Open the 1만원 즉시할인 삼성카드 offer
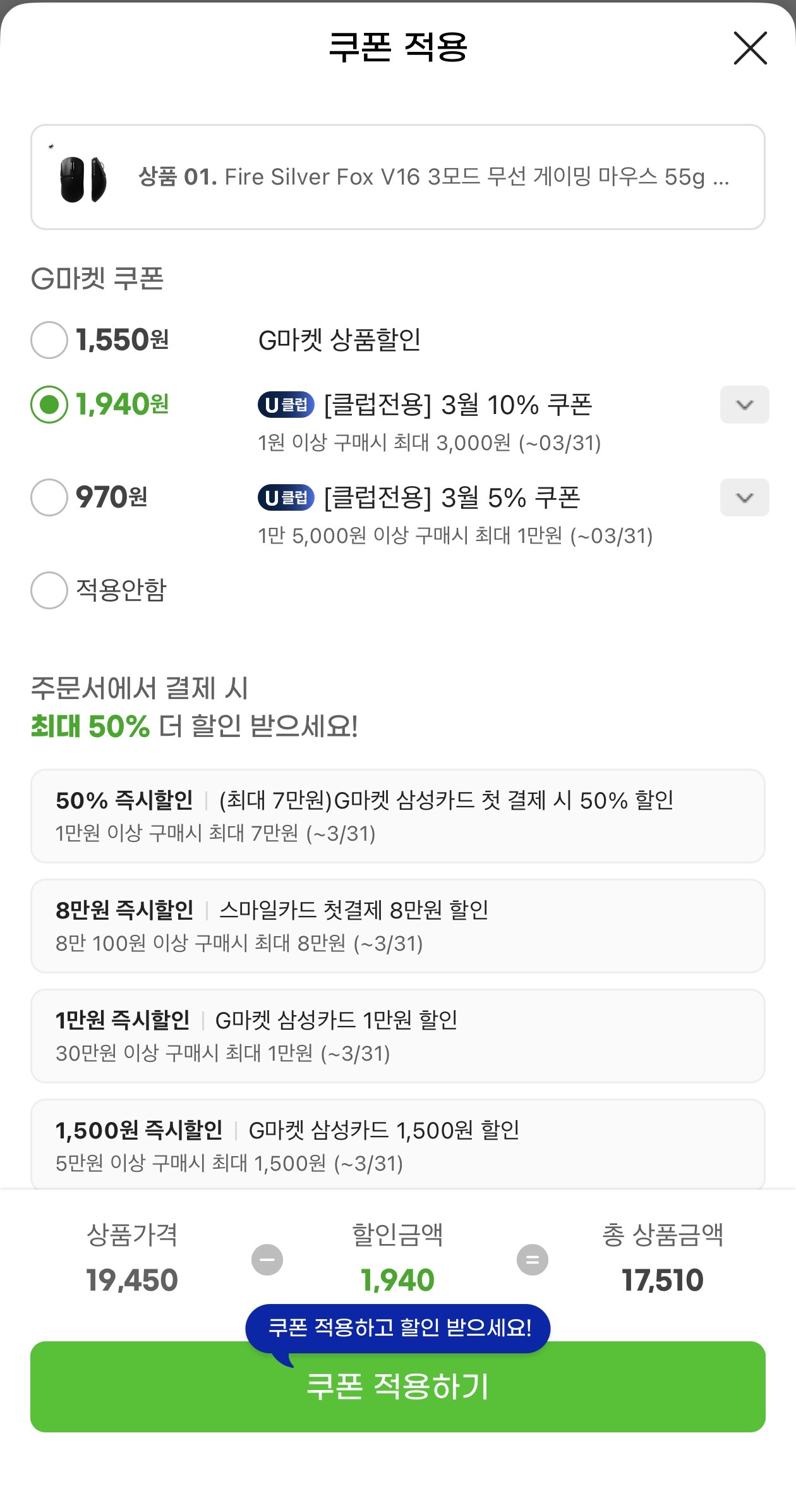Screen dimensions: 796x1512 398,1036
